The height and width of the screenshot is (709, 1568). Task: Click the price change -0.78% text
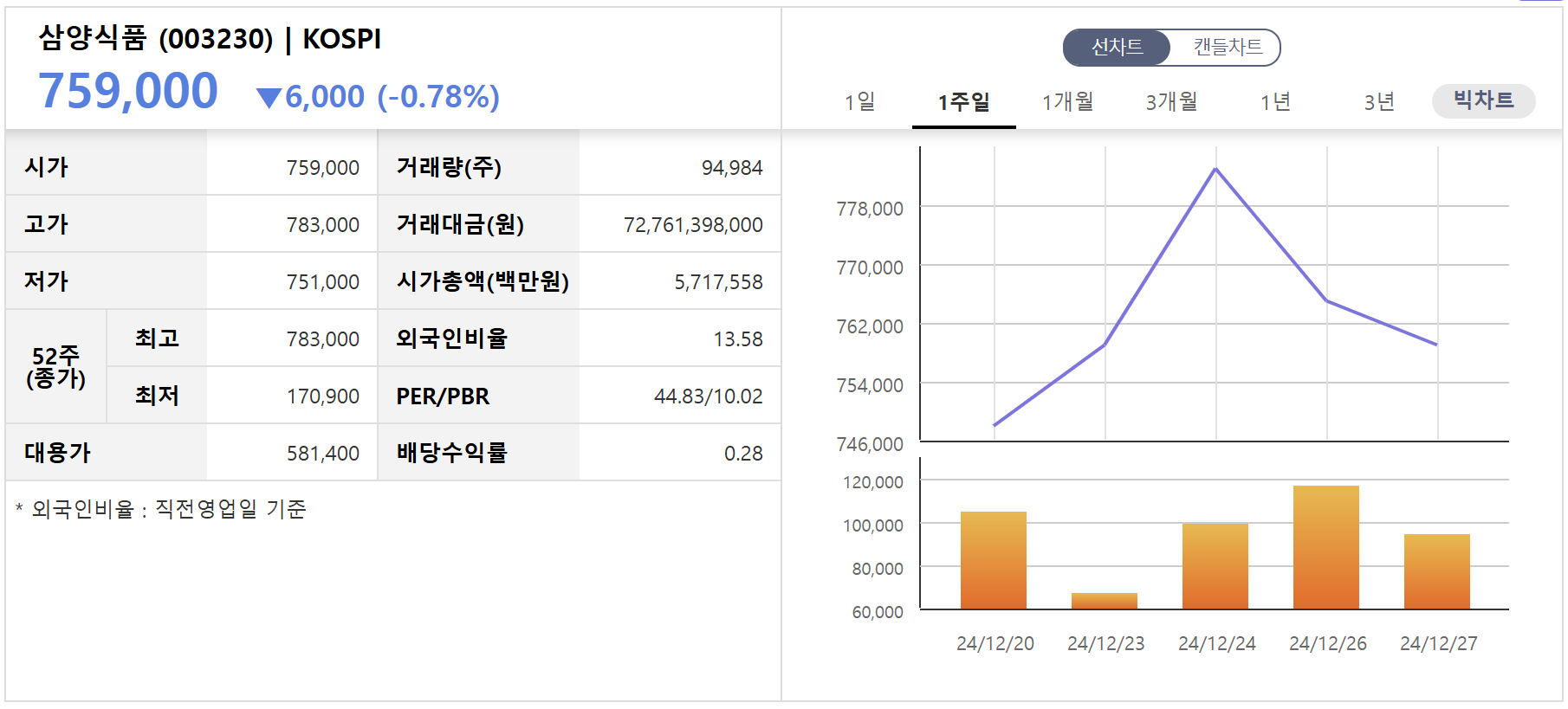439,97
